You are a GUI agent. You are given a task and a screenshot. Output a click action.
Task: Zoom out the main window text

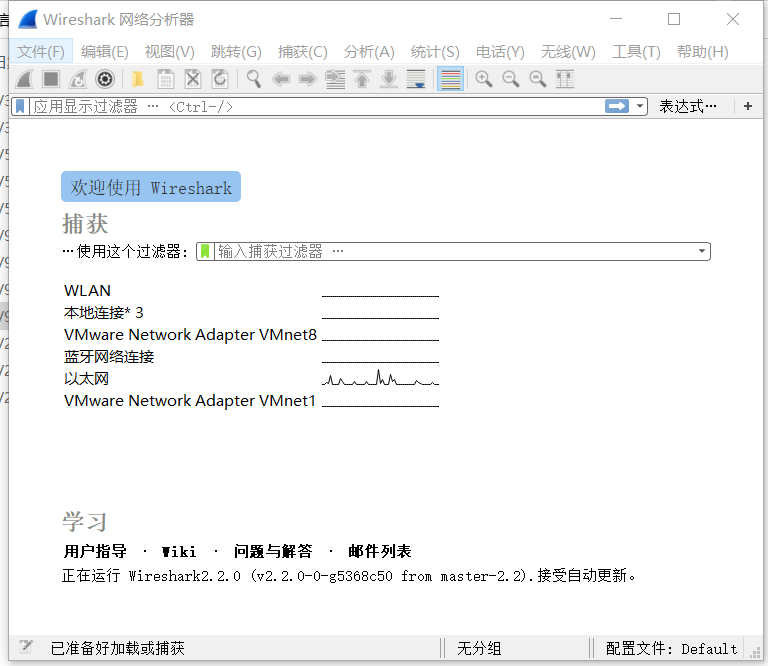(511, 79)
